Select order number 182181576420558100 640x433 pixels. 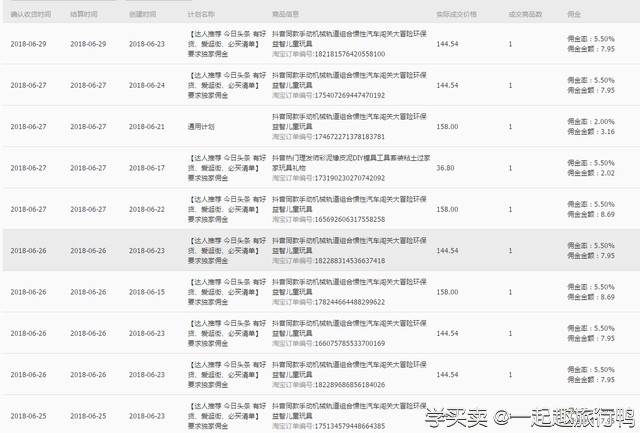[x=350, y=54]
